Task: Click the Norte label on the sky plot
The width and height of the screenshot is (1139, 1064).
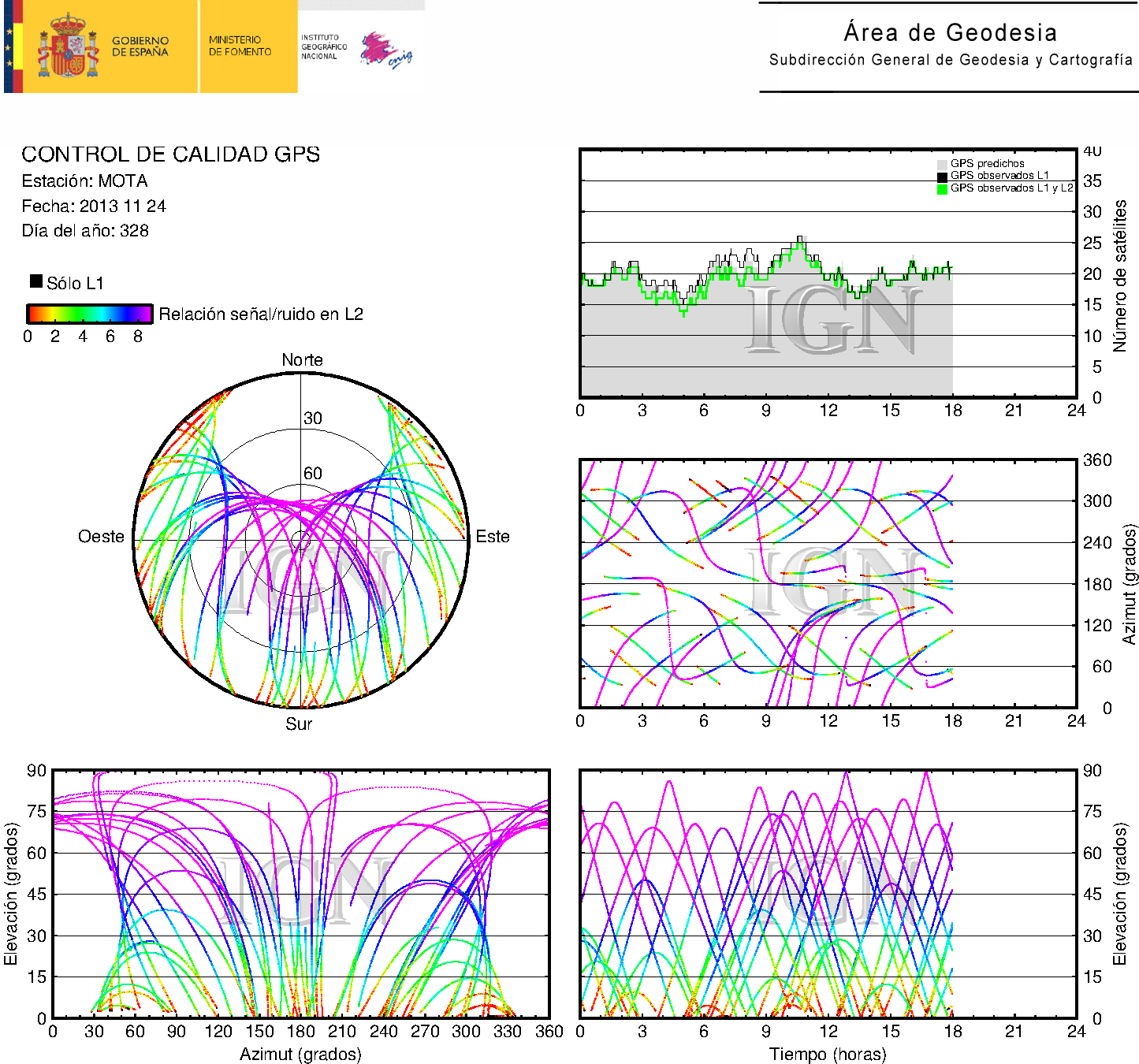Action: click(302, 360)
